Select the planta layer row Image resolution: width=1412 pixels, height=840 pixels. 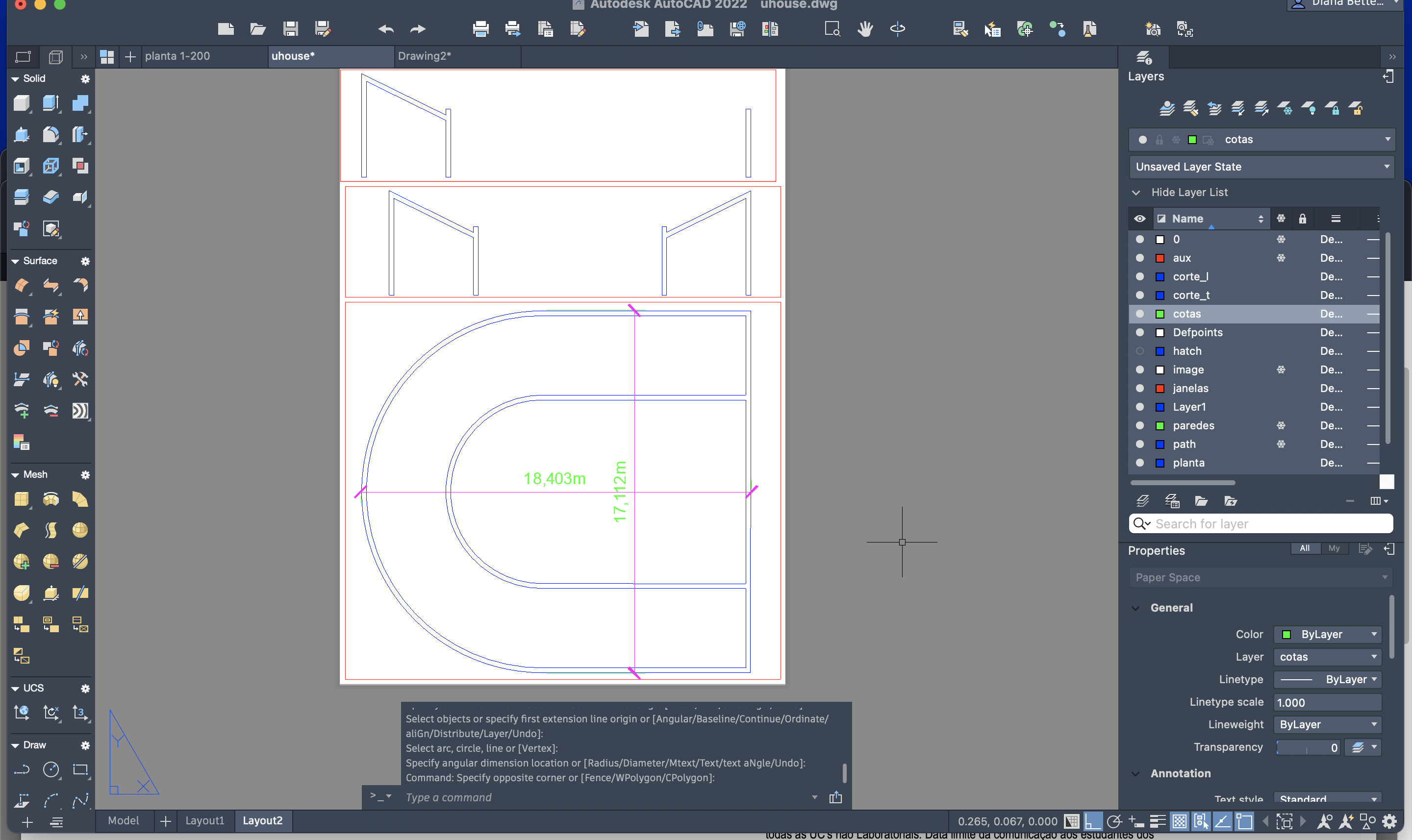(x=1188, y=463)
